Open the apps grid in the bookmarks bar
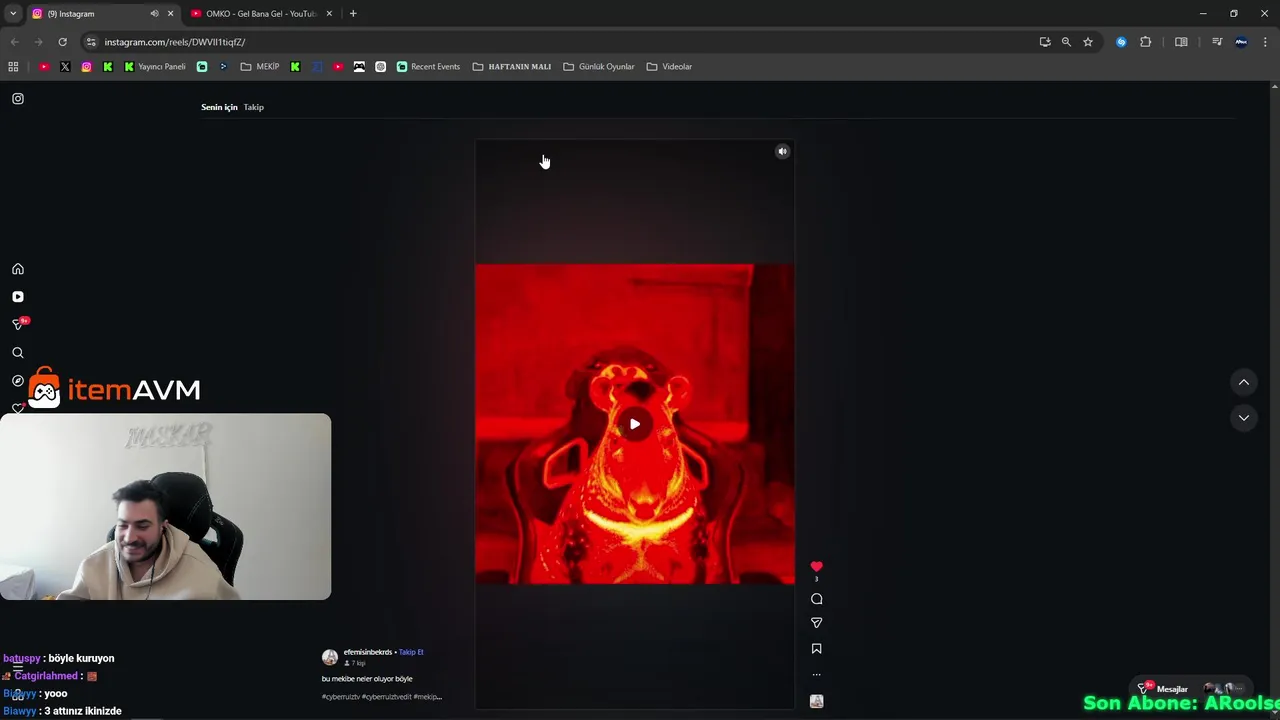Viewport: 1280px width, 720px height. coord(13,67)
